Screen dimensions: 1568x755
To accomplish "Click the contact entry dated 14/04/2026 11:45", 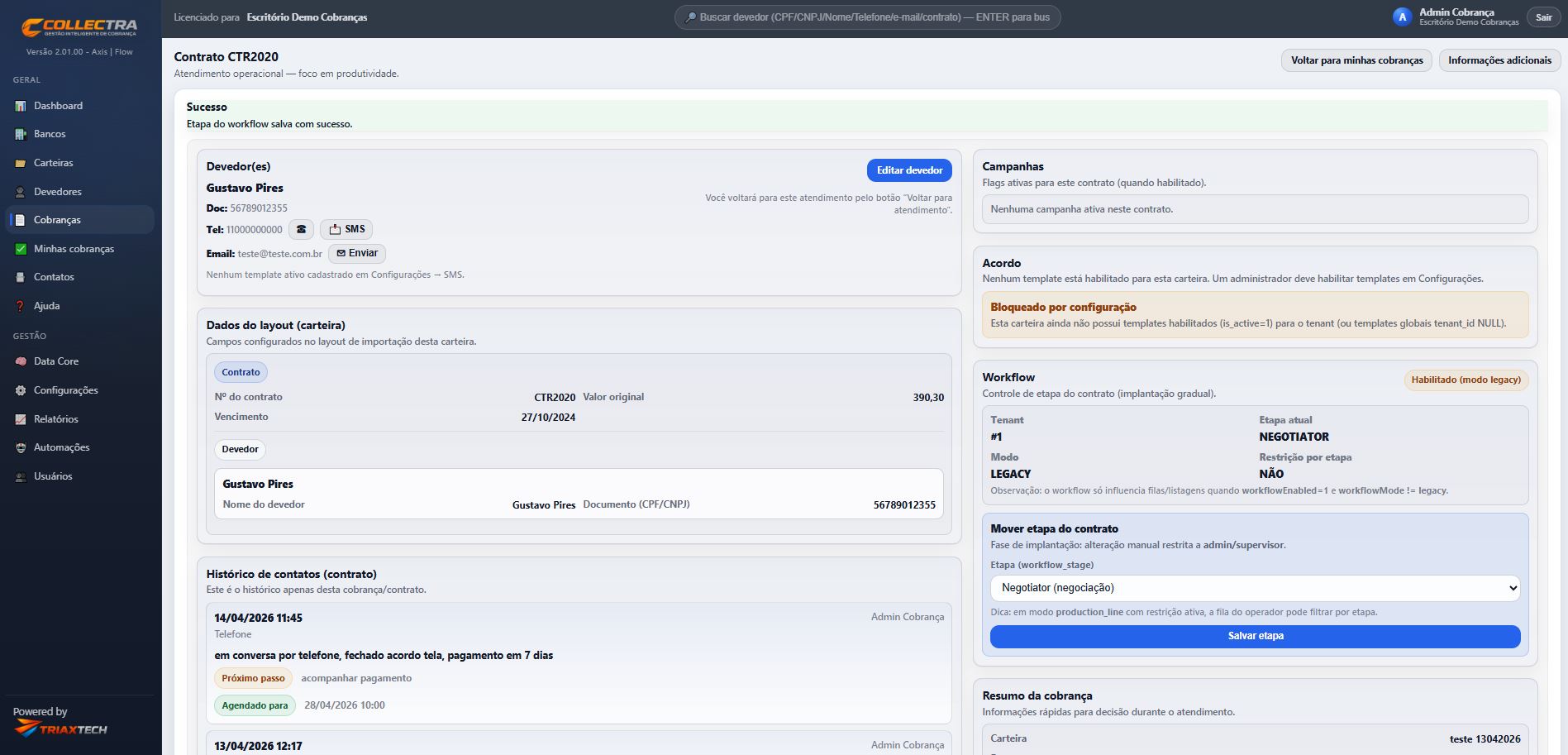I will click(x=579, y=663).
